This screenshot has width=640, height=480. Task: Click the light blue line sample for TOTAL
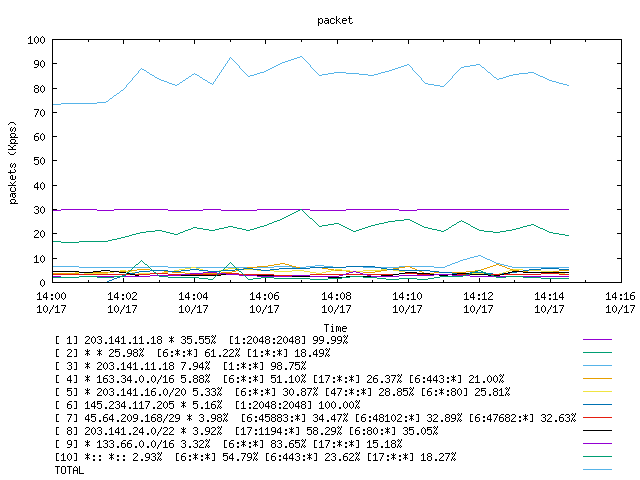click(598, 470)
